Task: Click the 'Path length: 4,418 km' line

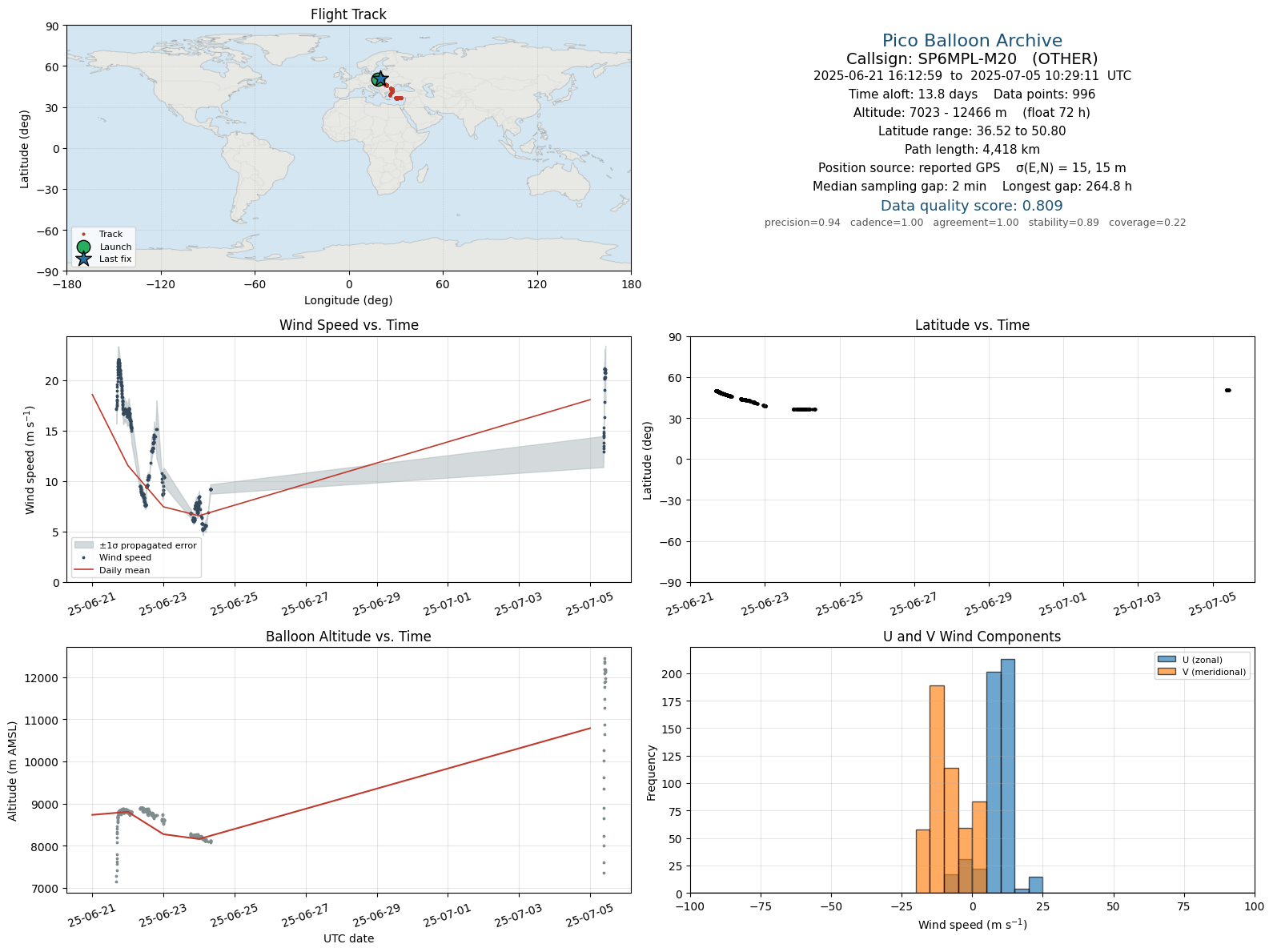Action: click(972, 150)
